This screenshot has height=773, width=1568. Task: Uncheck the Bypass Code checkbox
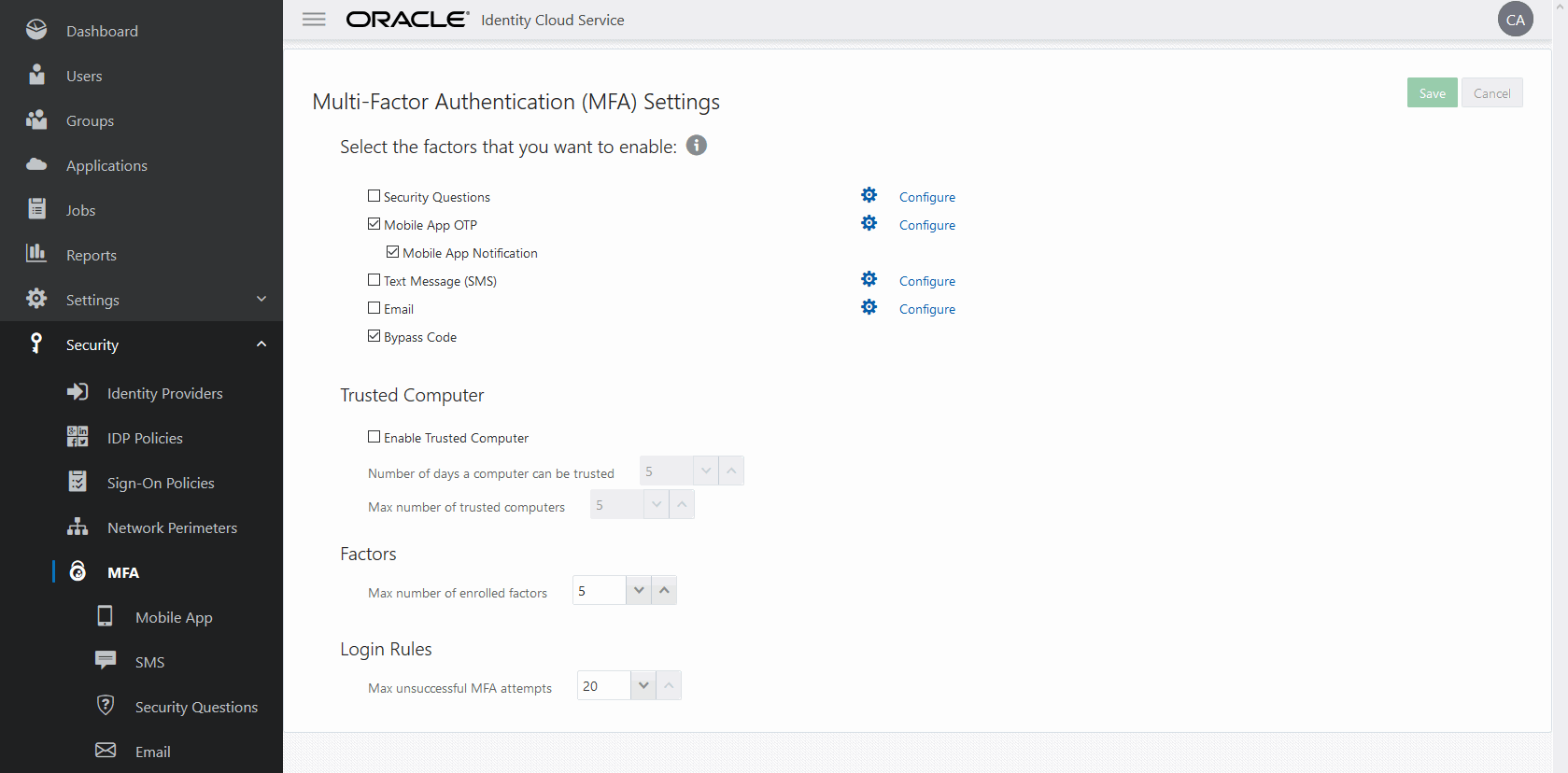374,336
